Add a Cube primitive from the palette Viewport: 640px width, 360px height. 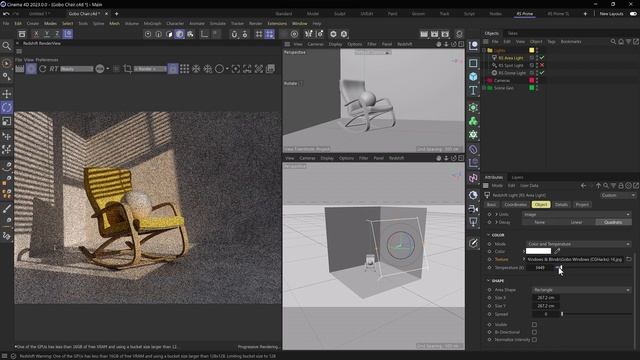click(x=473, y=76)
